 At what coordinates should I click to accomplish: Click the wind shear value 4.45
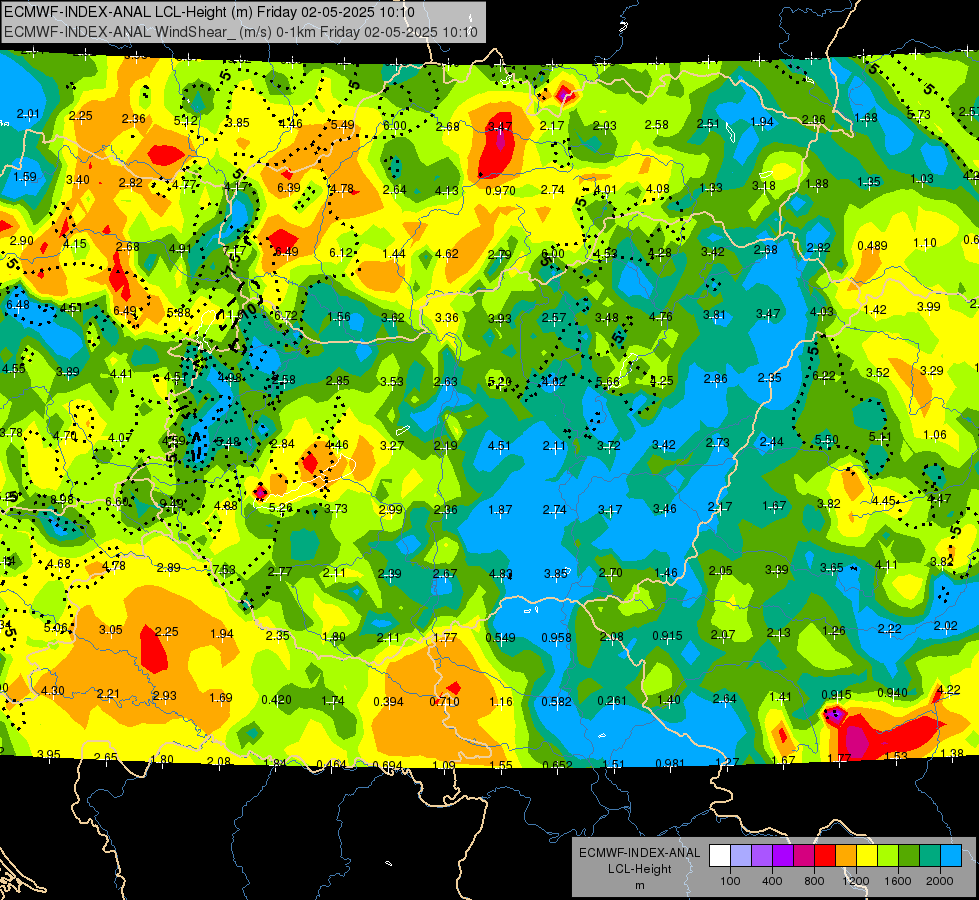[x=883, y=501]
